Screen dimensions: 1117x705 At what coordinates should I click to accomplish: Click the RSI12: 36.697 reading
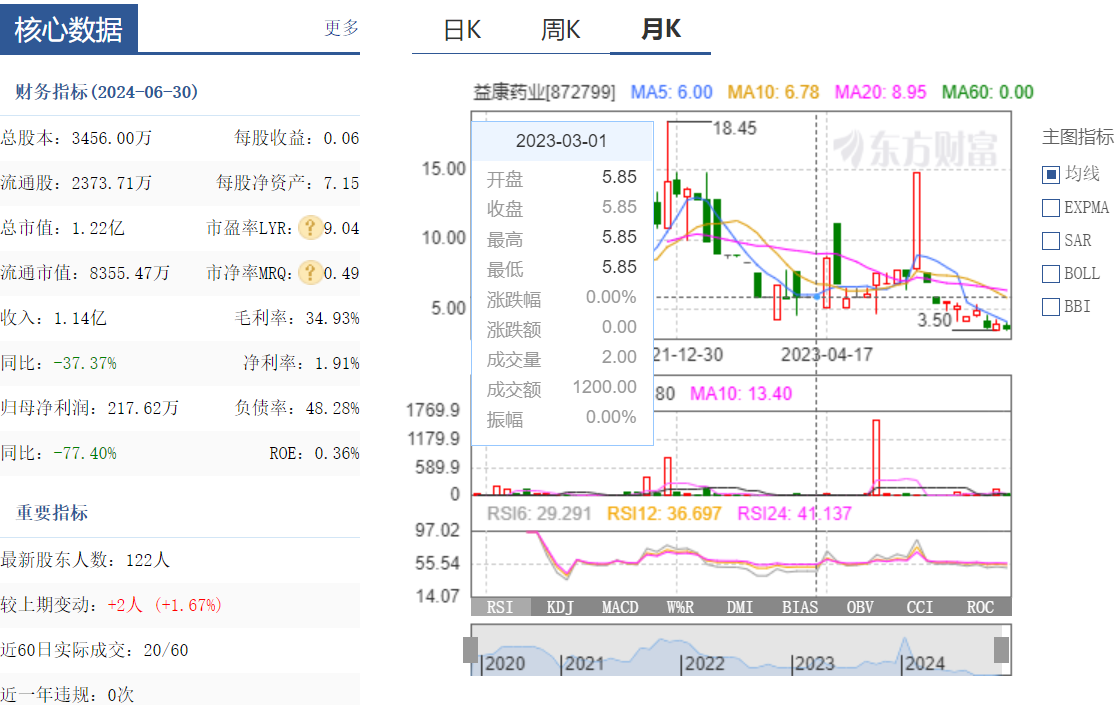[x=664, y=514]
